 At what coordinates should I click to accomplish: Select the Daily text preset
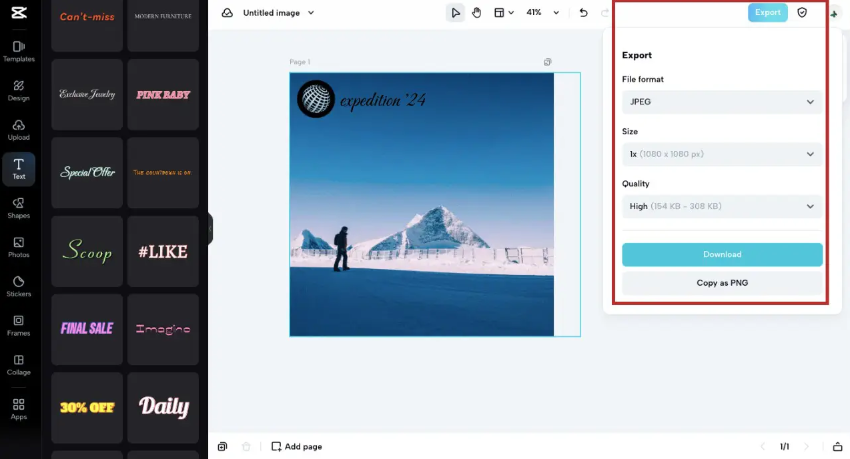[163, 408]
